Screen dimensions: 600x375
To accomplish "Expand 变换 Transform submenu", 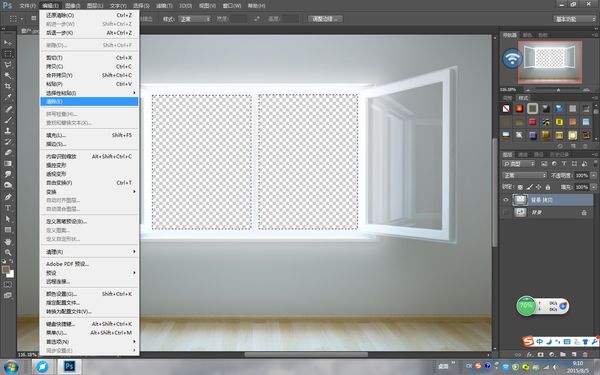I will click(x=89, y=192).
